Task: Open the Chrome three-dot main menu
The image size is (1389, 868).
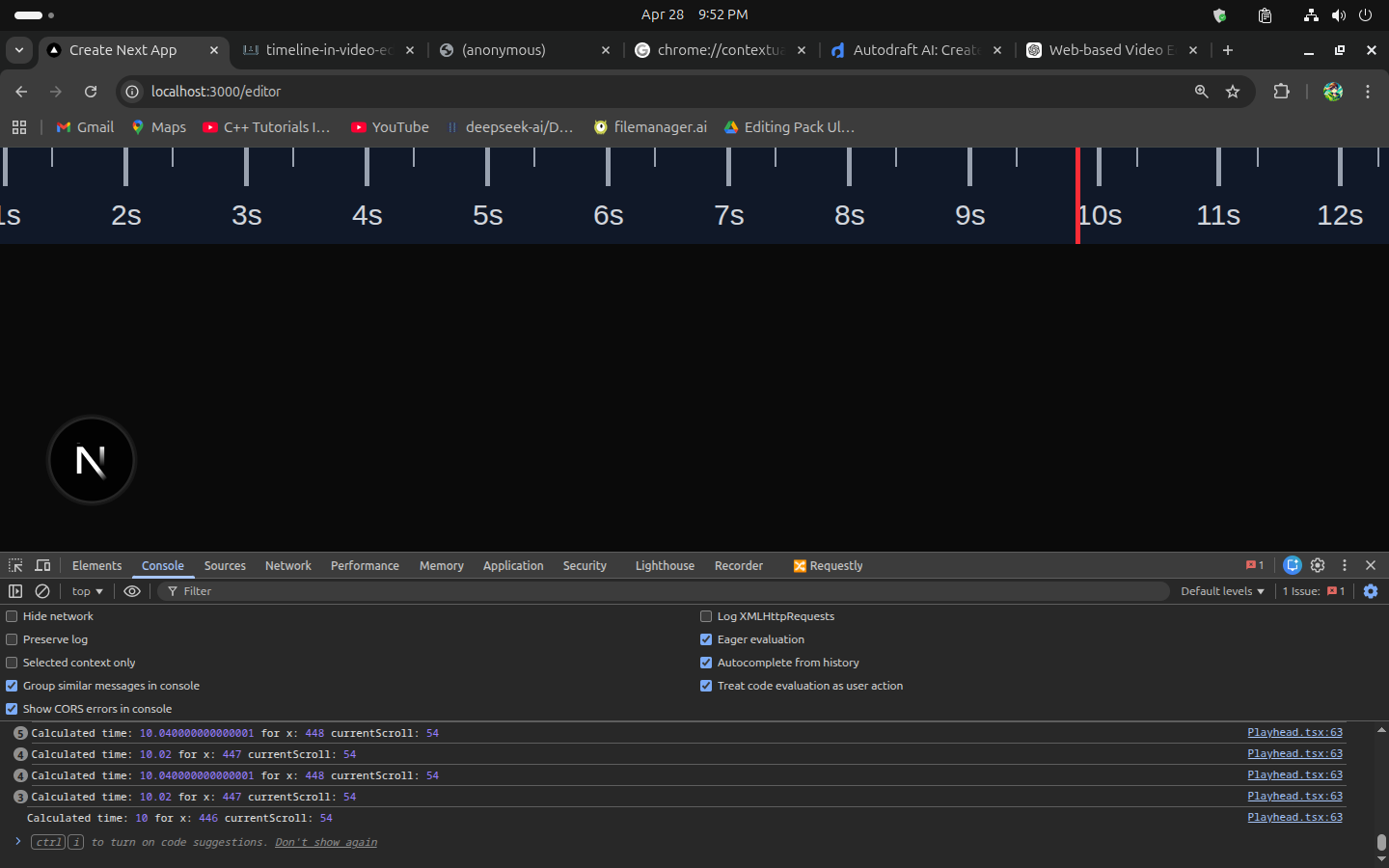Action: point(1368,92)
